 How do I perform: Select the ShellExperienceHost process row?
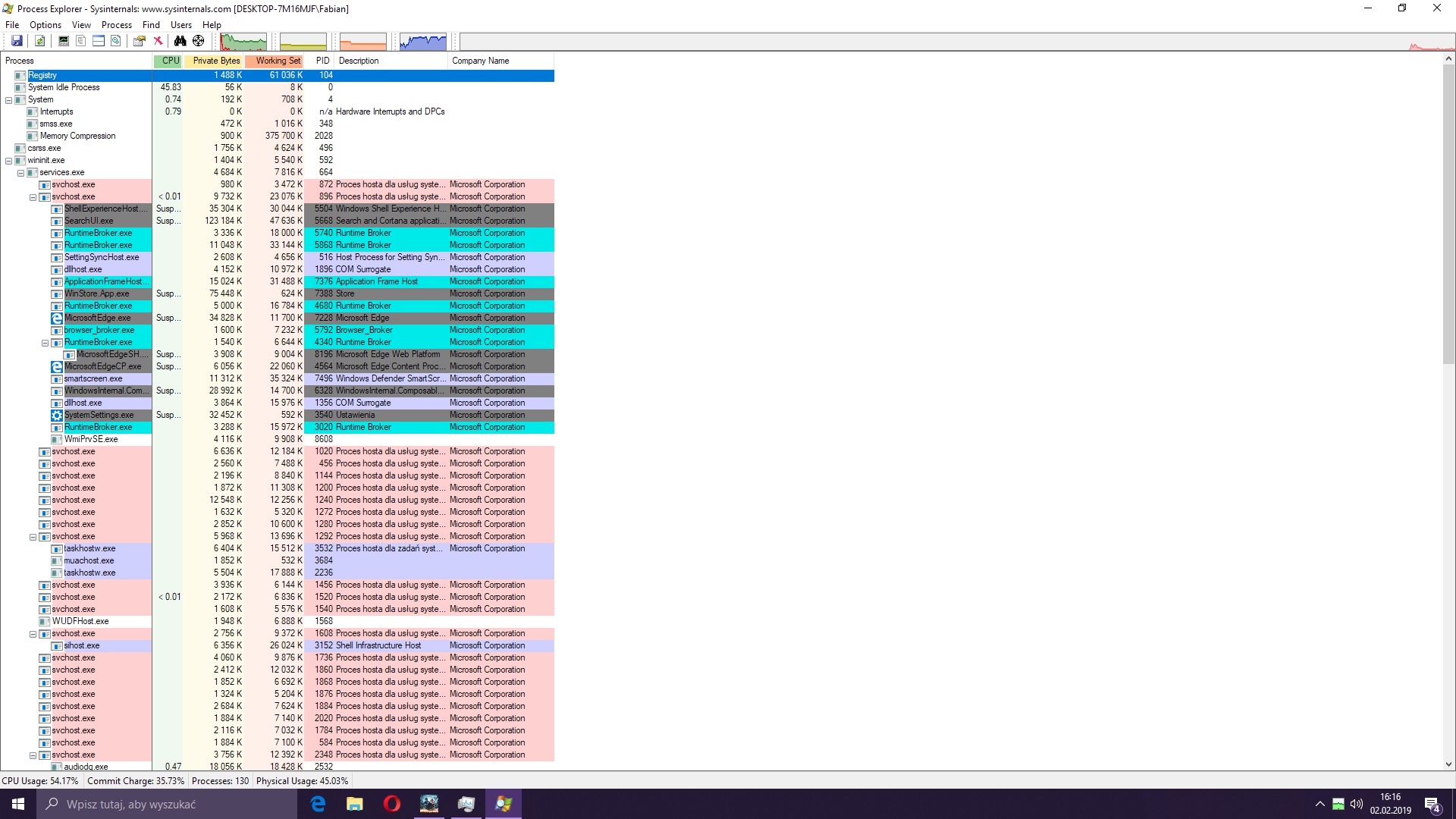tap(277, 209)
